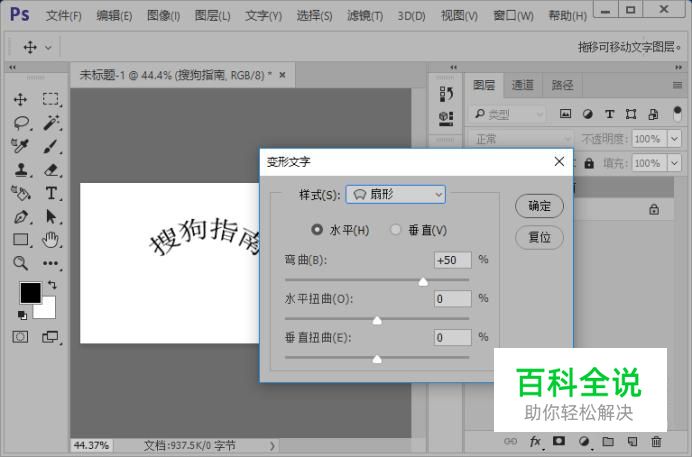The width and height of the screenshot is (692, 457).
Task: Open the 不透明度 opacity dropdown arrow
Action: (674, 139)
